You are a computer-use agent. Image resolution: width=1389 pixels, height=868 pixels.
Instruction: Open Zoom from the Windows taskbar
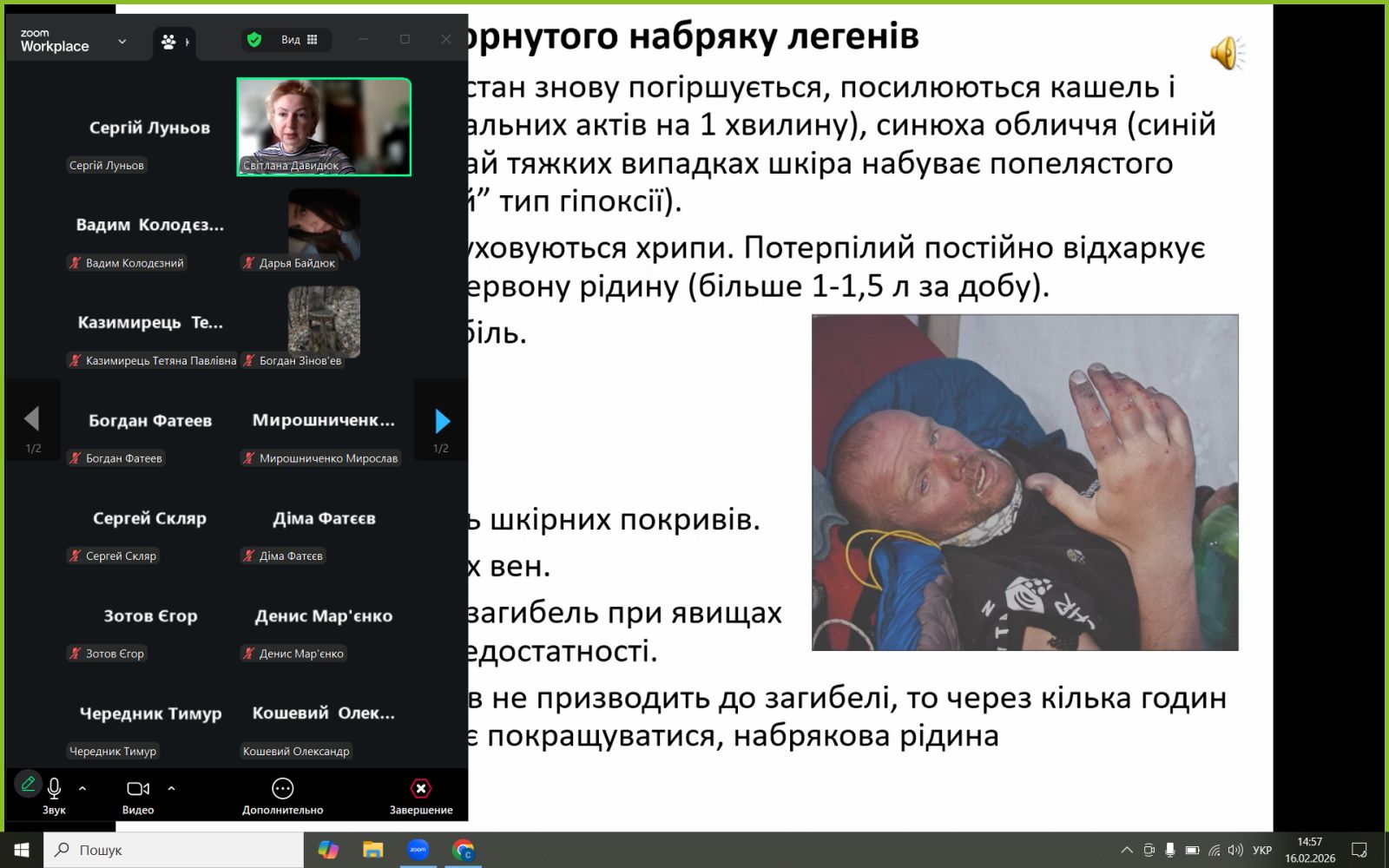coord(418,850)
